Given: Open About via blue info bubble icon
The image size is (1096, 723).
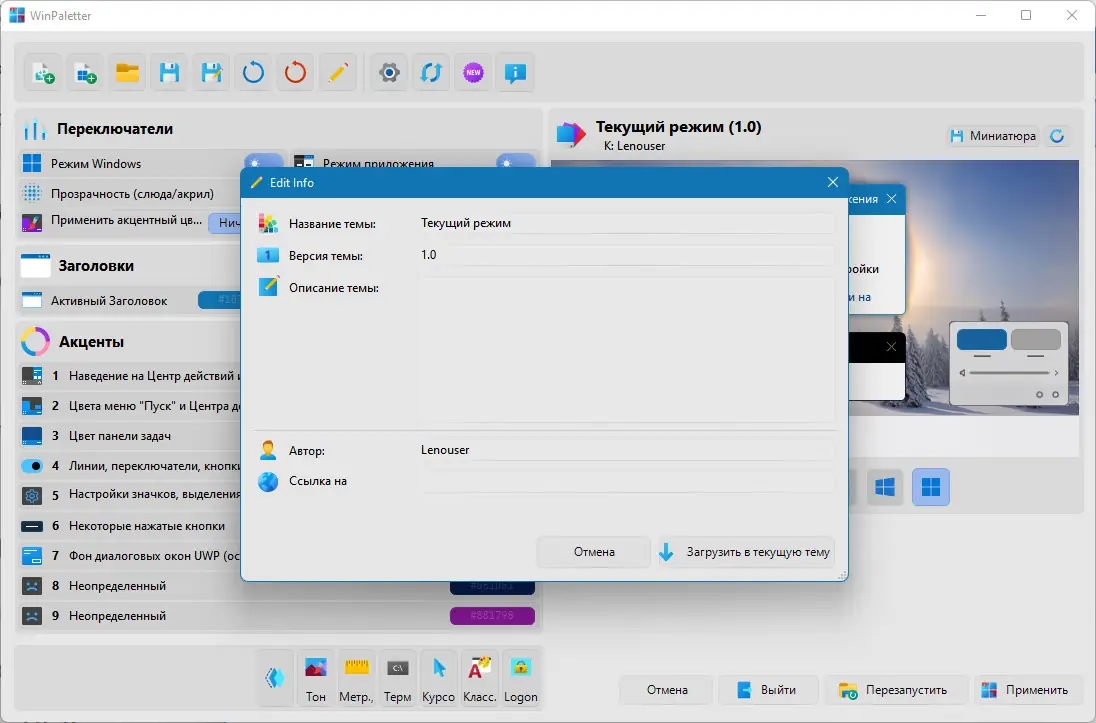Looking at the screenshot, I should tap(515, 73).
